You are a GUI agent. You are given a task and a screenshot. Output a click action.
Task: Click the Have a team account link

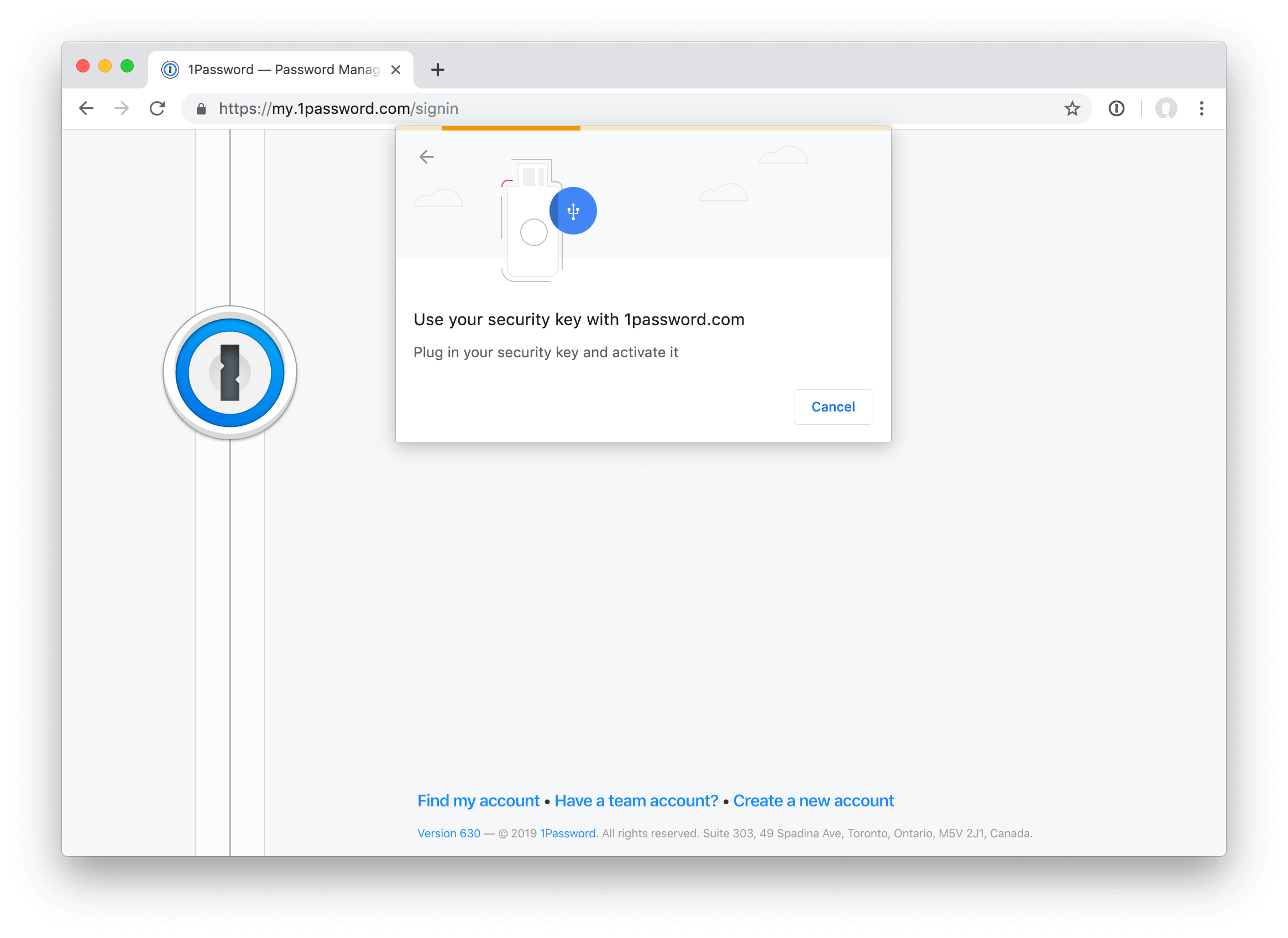click(x=637, y=800)
